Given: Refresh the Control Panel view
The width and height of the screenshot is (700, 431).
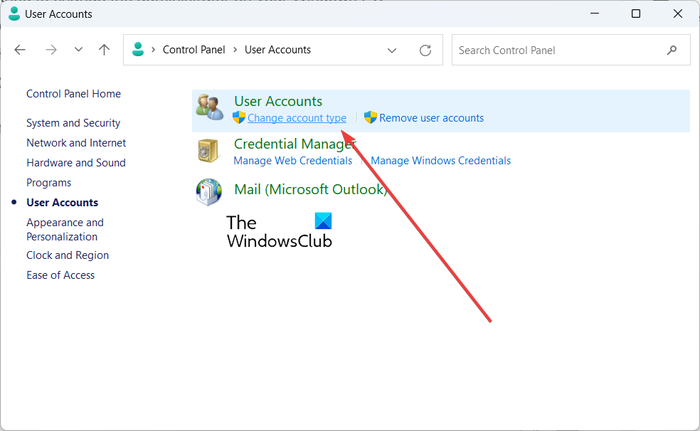Looking at the screenshot, I should coord(425,50).
